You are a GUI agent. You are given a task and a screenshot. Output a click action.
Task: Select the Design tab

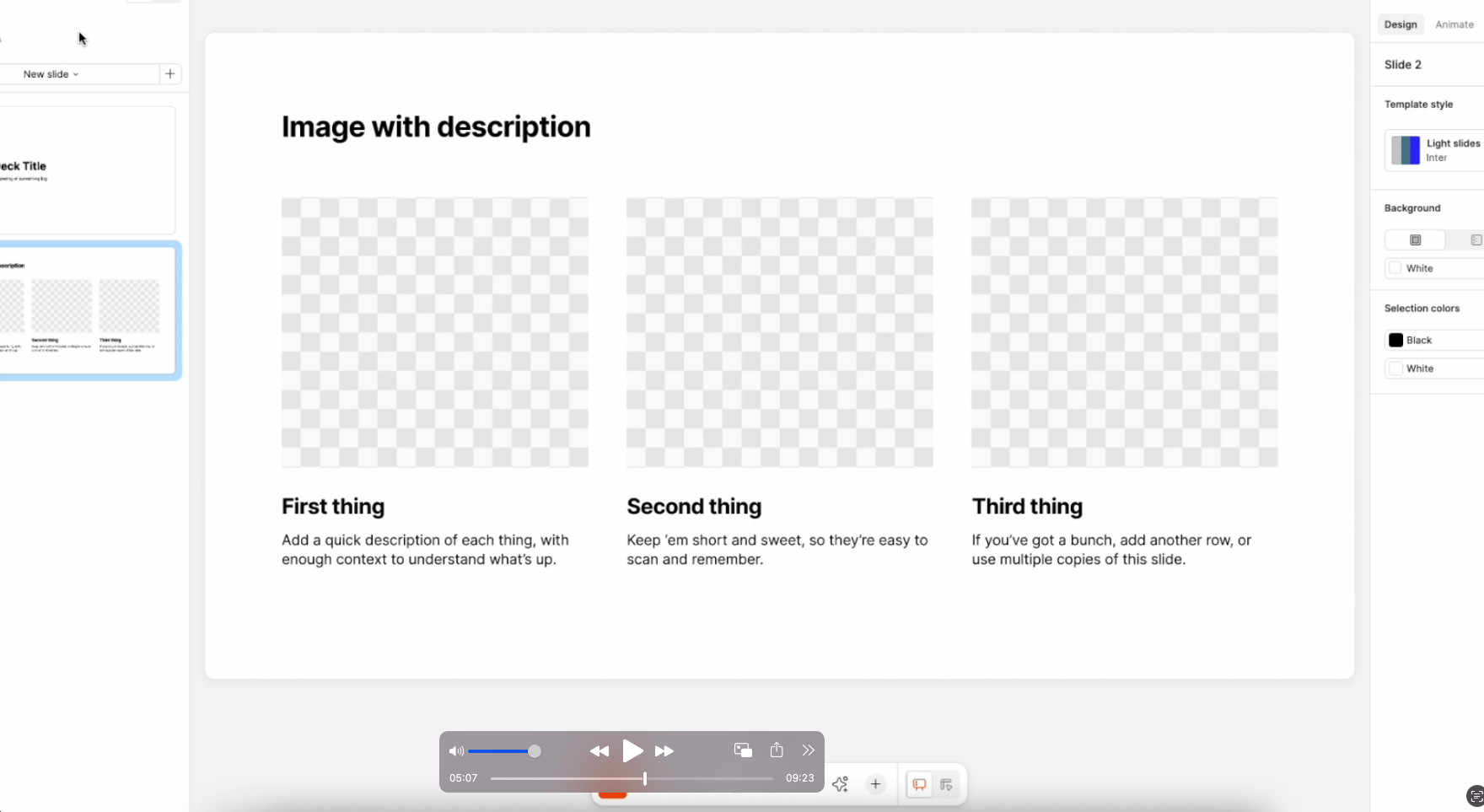coord(1400,24)
